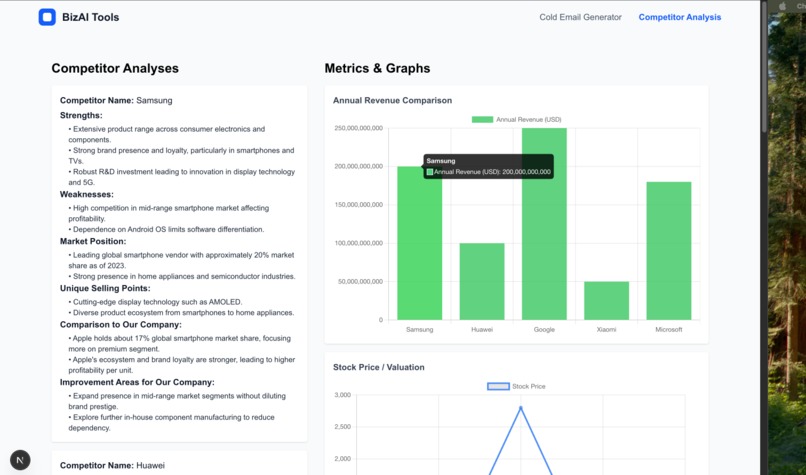The height and width of the screenshot is (475, 806).
Task: Click the Google revenue bar
Action: [x=544, y=224]
